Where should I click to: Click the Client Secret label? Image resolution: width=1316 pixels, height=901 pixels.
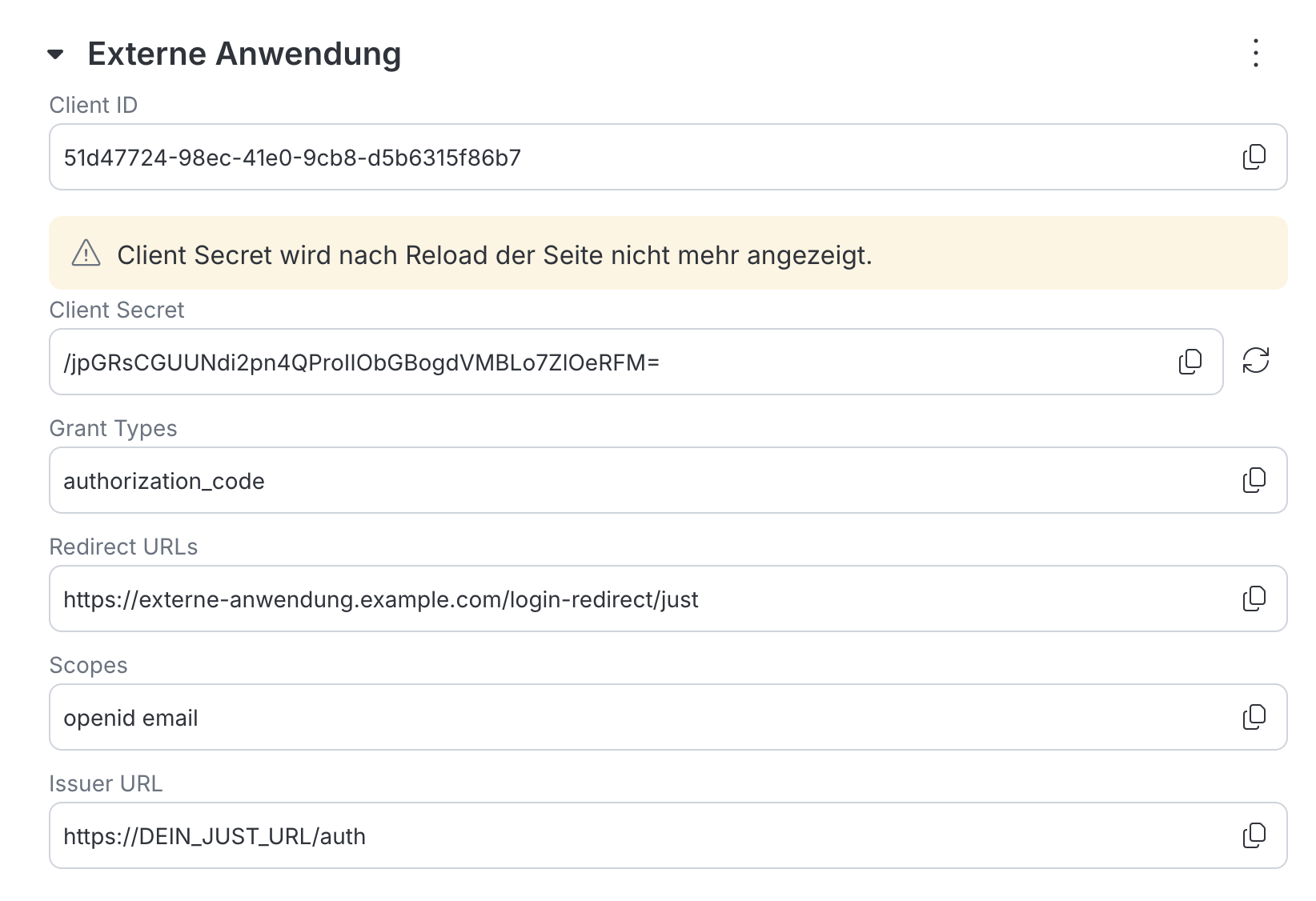pyautogui.click(x=117, y=310)
